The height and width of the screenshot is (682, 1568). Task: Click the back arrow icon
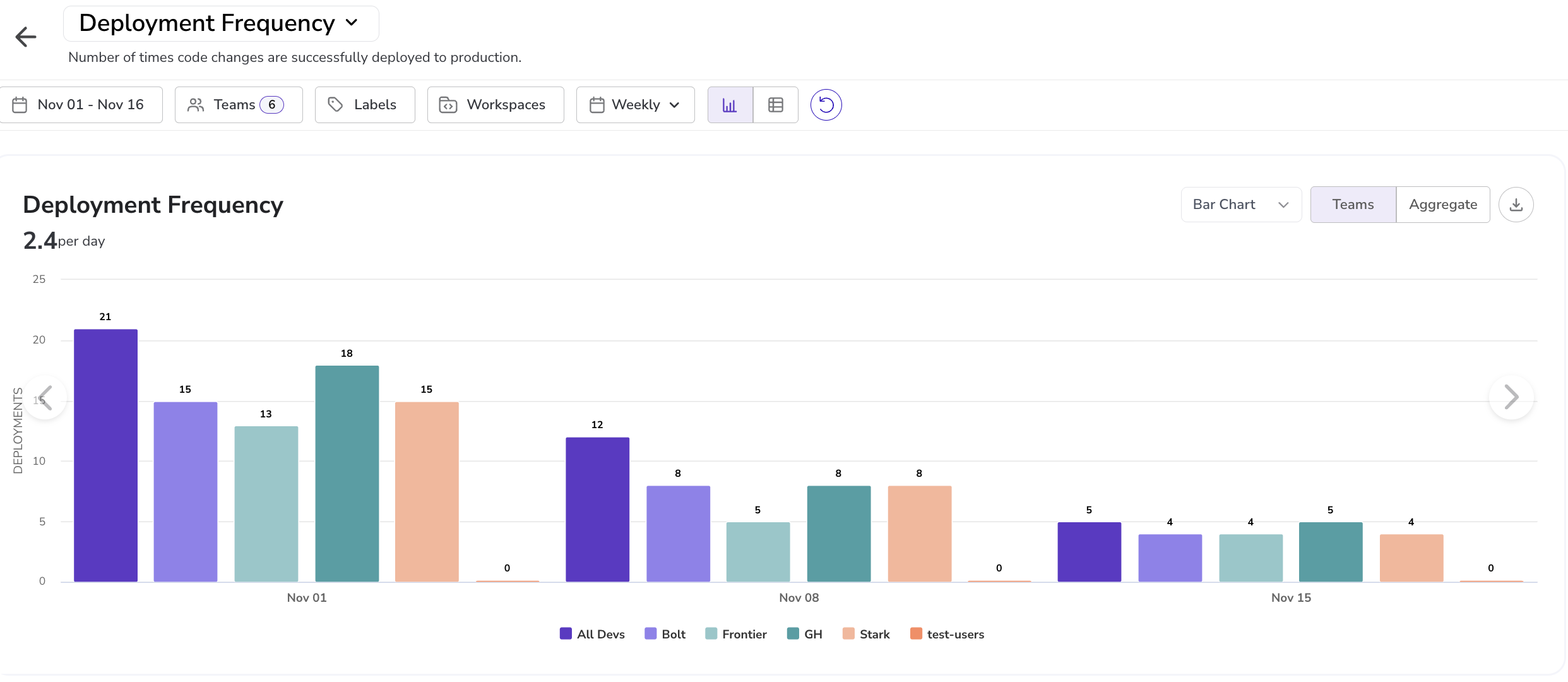pos(26,37)
